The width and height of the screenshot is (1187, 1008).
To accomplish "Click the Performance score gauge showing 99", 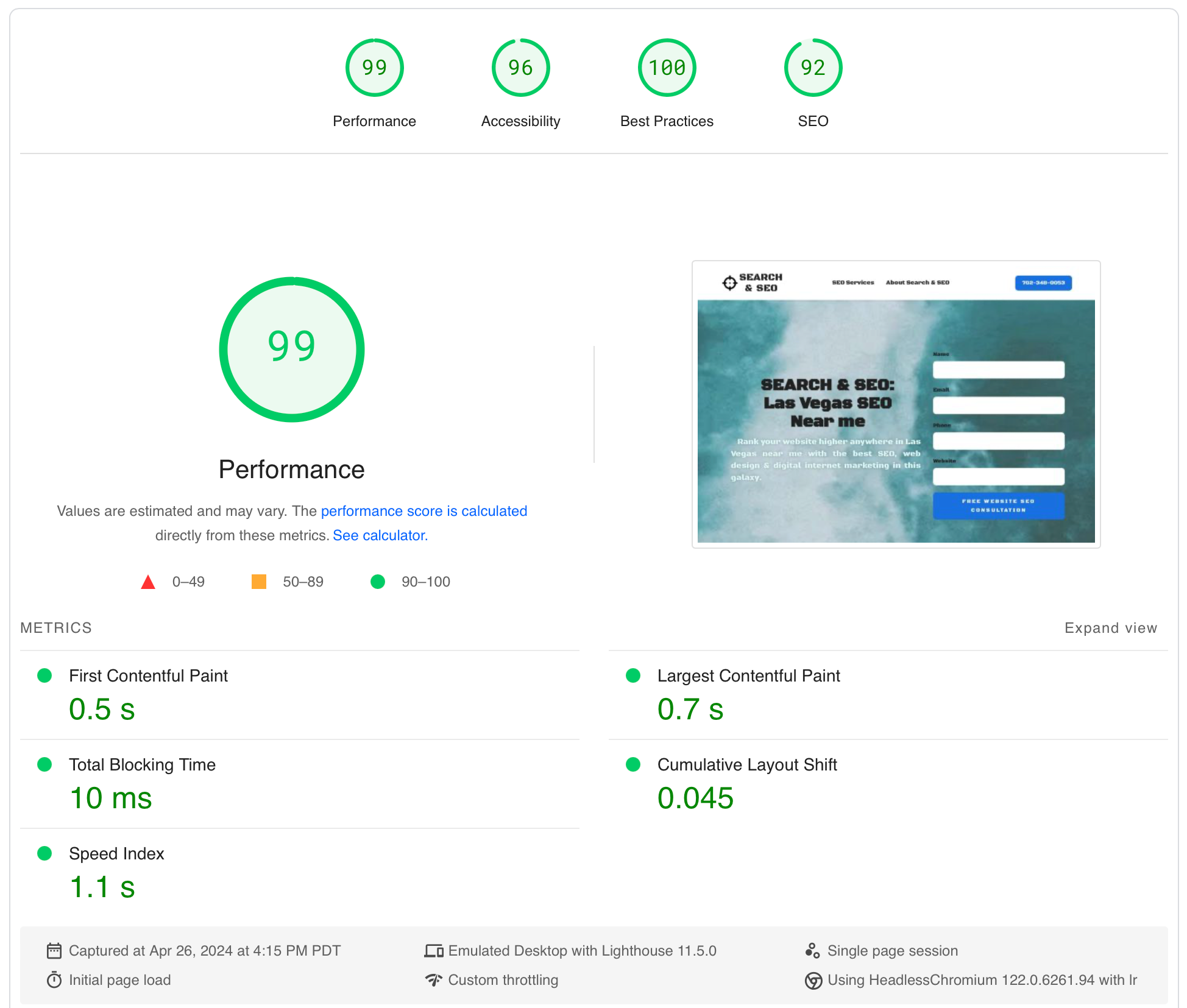I will (x=374, y=68).
